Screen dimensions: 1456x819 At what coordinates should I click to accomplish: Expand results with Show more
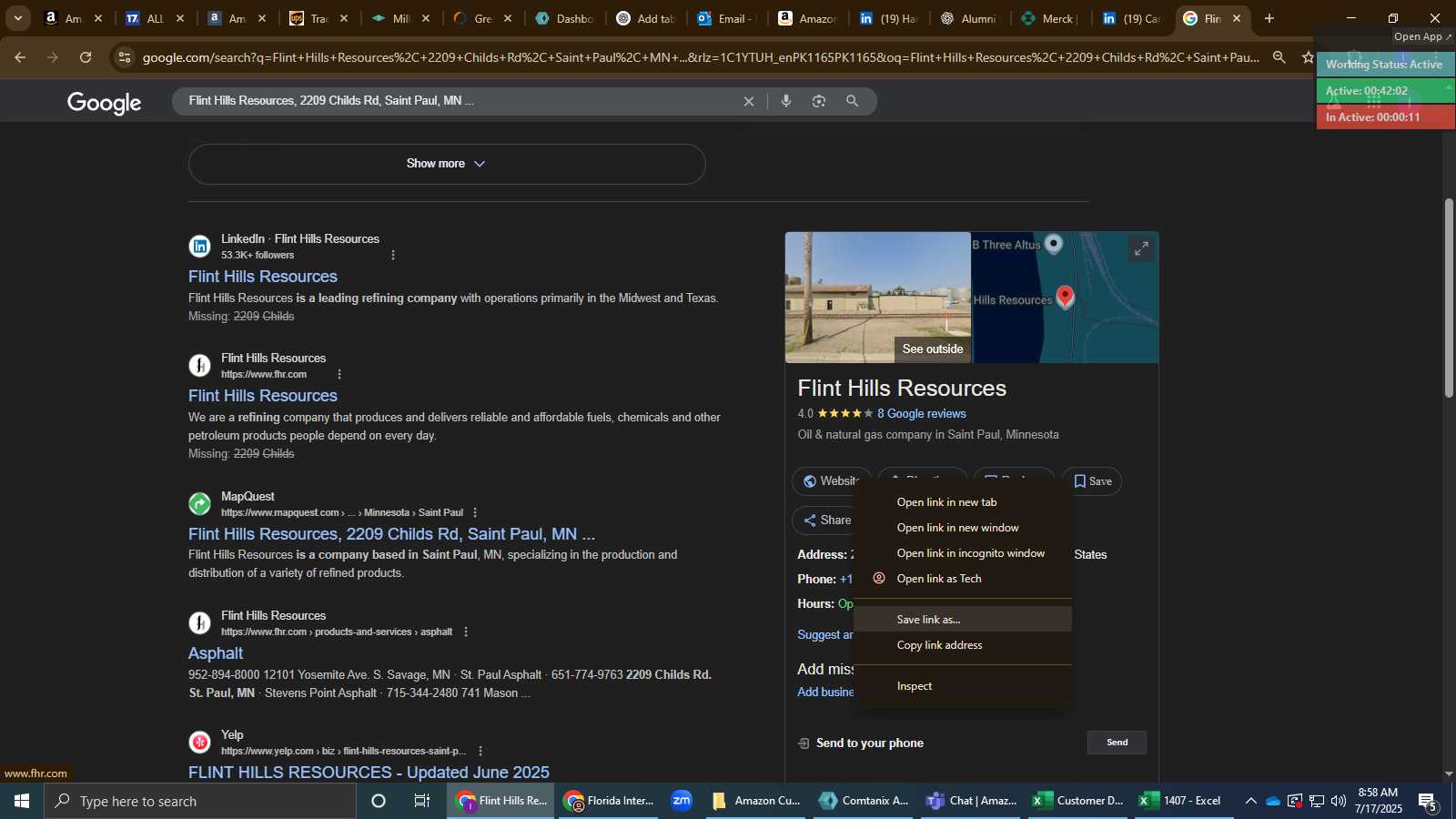447,164
